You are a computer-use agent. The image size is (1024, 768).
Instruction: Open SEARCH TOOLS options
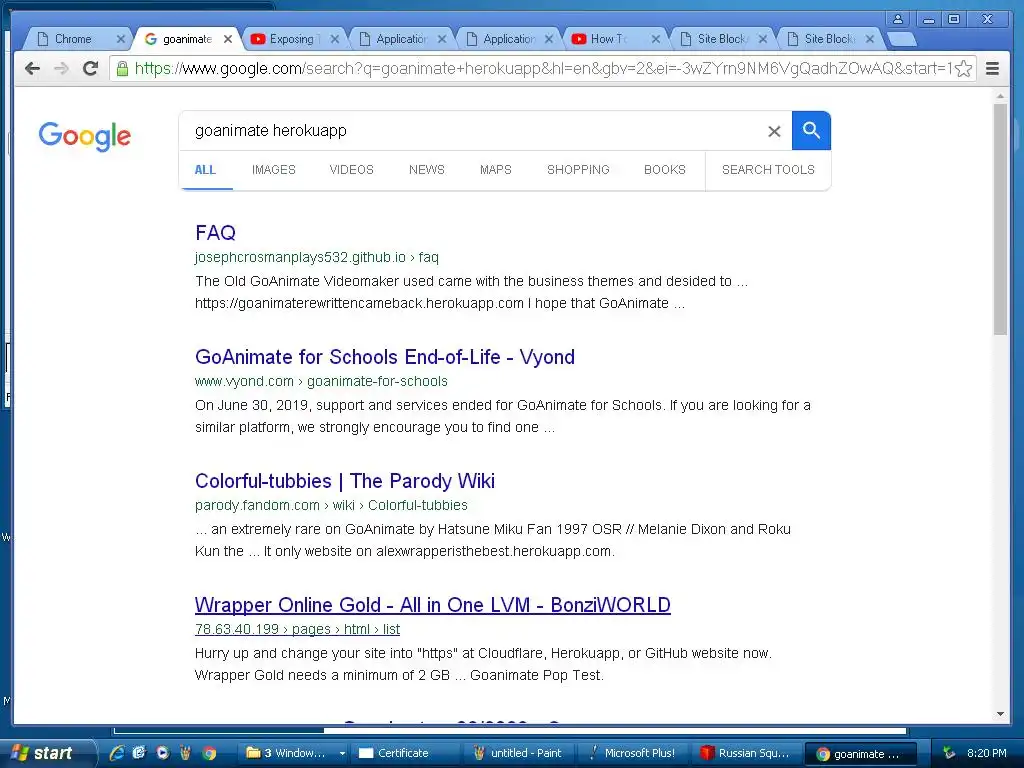(768, 170)
